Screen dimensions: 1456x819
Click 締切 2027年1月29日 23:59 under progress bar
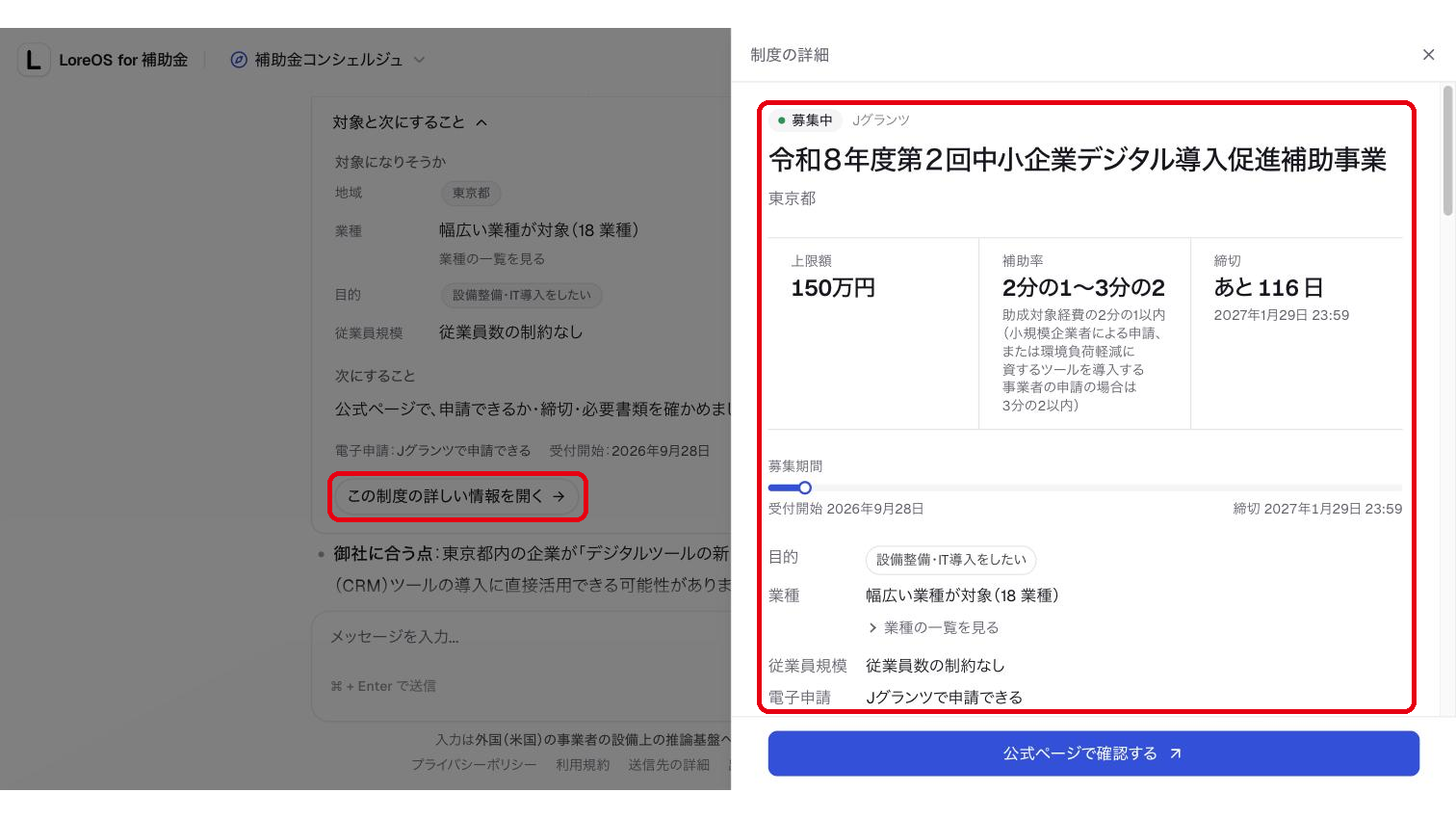(1317, 509)
